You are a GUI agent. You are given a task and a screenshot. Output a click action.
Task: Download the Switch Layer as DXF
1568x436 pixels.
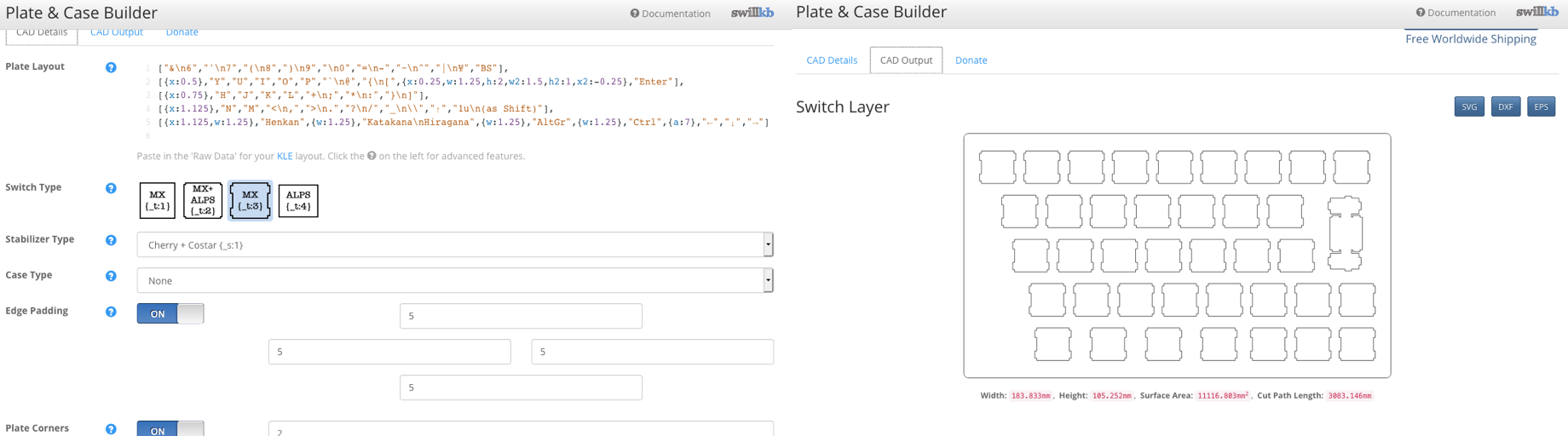[1506, 106]
